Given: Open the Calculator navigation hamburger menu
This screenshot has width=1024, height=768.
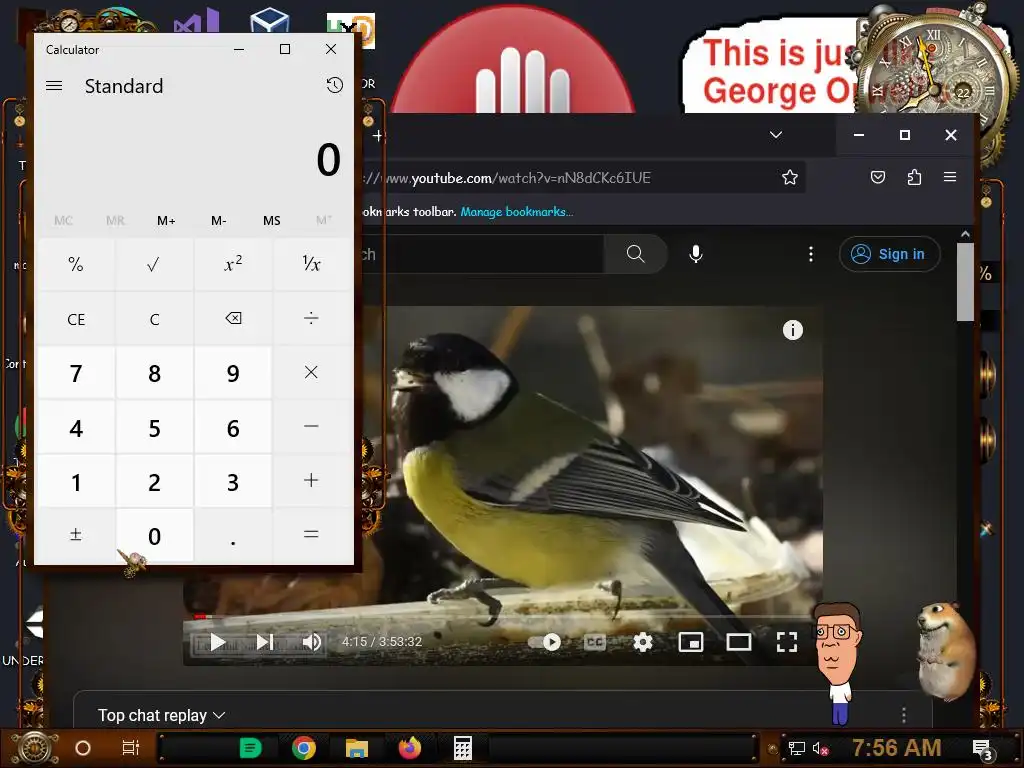Looking at the screenshot, I should [x=54, y=86].
